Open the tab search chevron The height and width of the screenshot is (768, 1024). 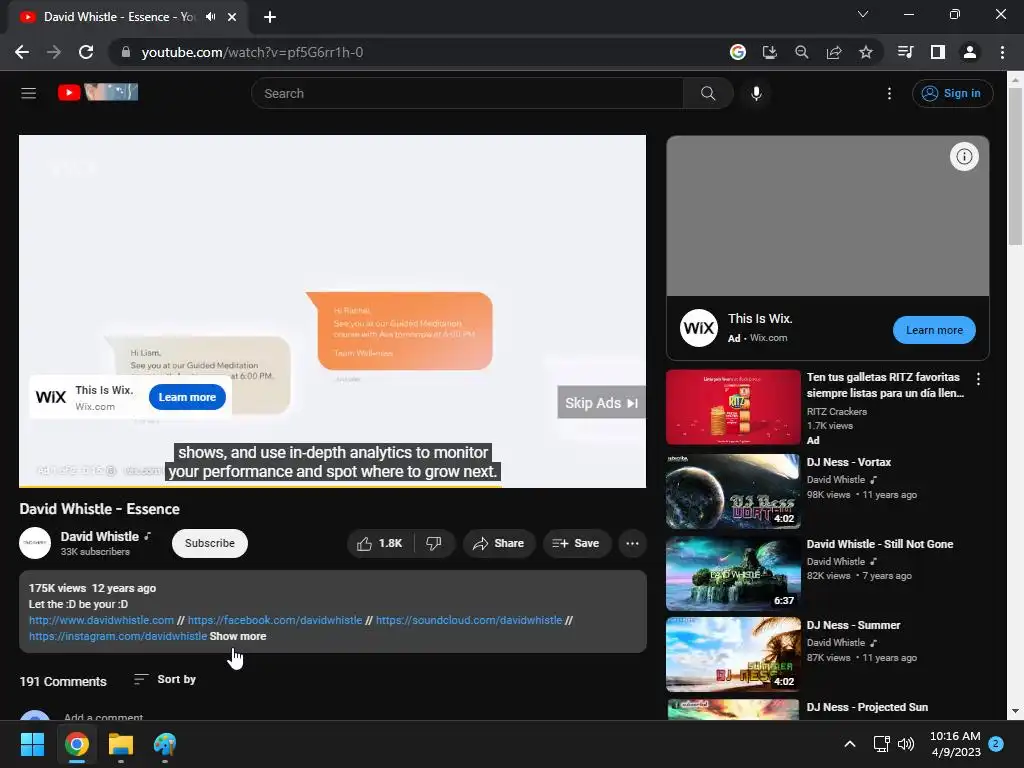tap(863, 14)
